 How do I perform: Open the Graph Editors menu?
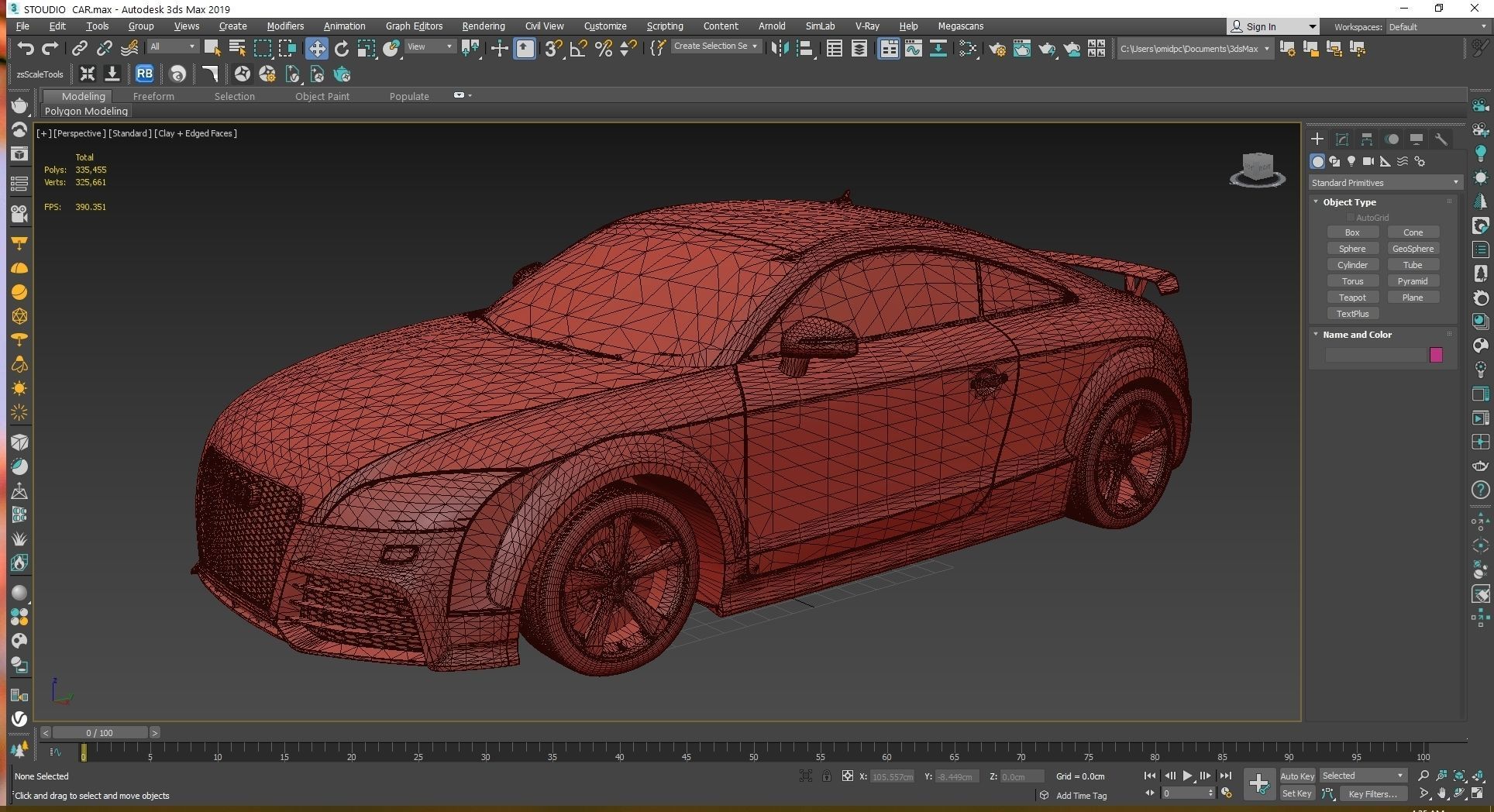point(414,26)
